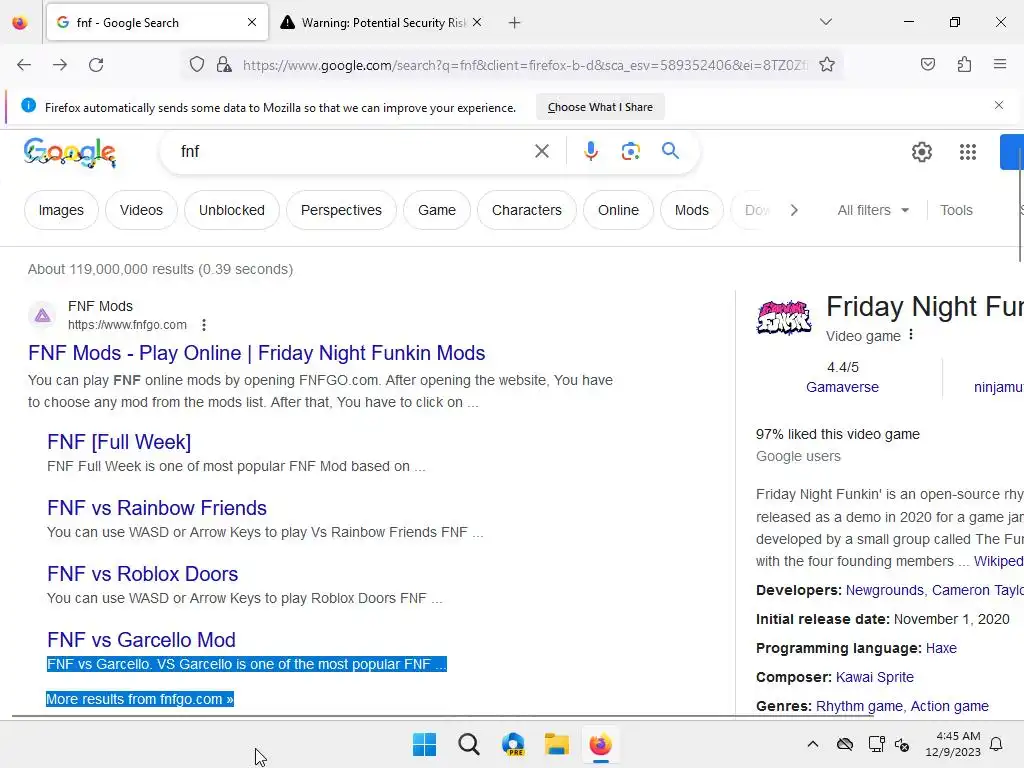Click the blue magnifier search button

[670, 151]
